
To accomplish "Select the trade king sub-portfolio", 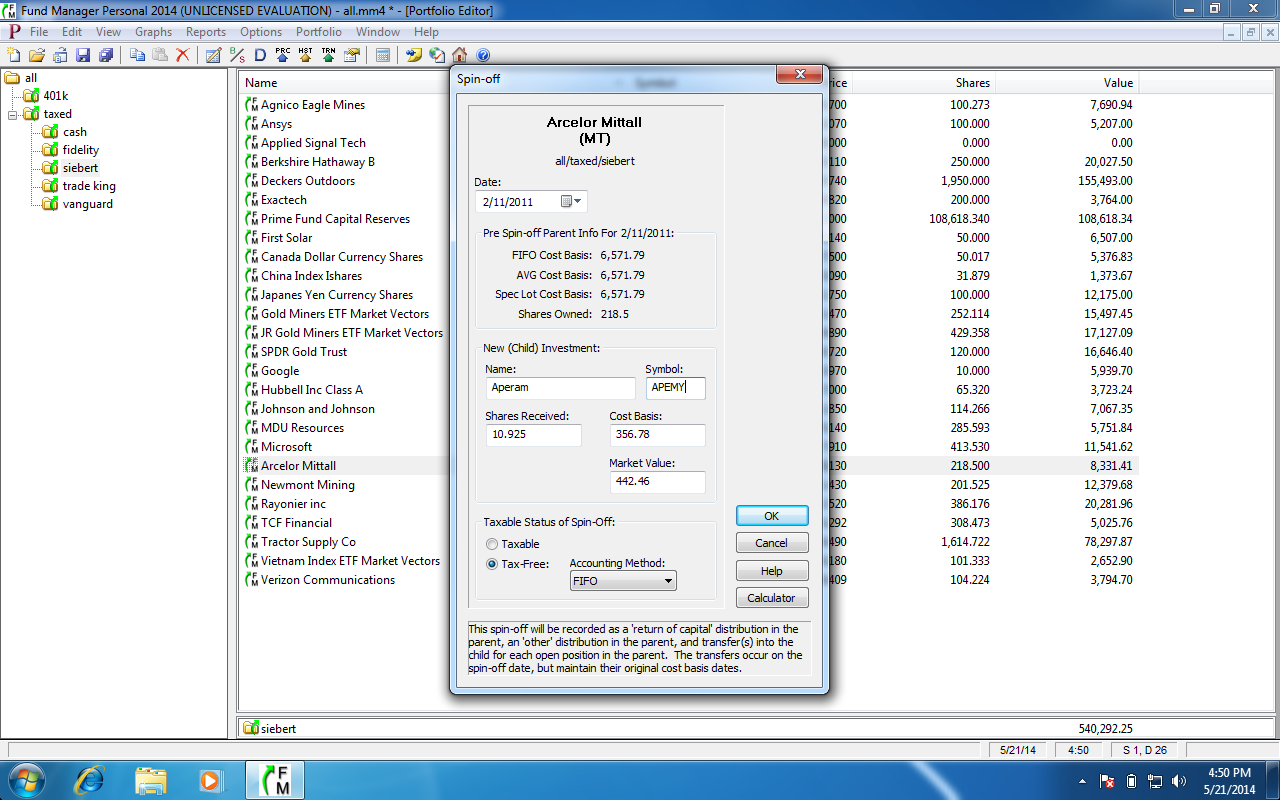I will [x=89, y=186].
